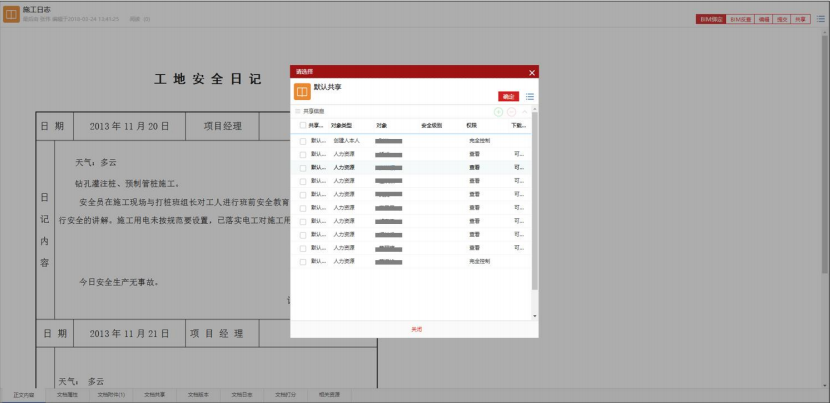Switch to the 正文内容 tab

[23, 395]
